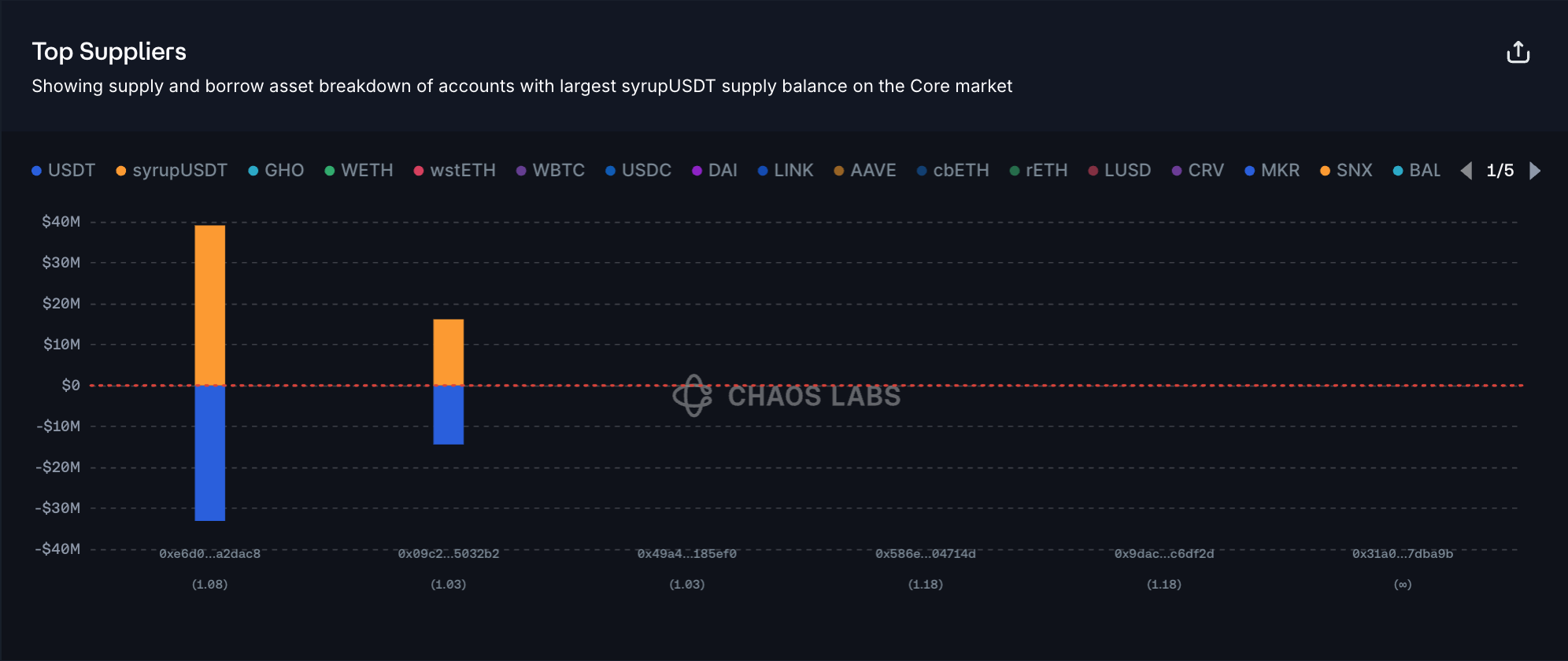This screenshot has width=1568, height=661.
Task: Toggle USDC legend item
Action: click(x=638, y=171)
